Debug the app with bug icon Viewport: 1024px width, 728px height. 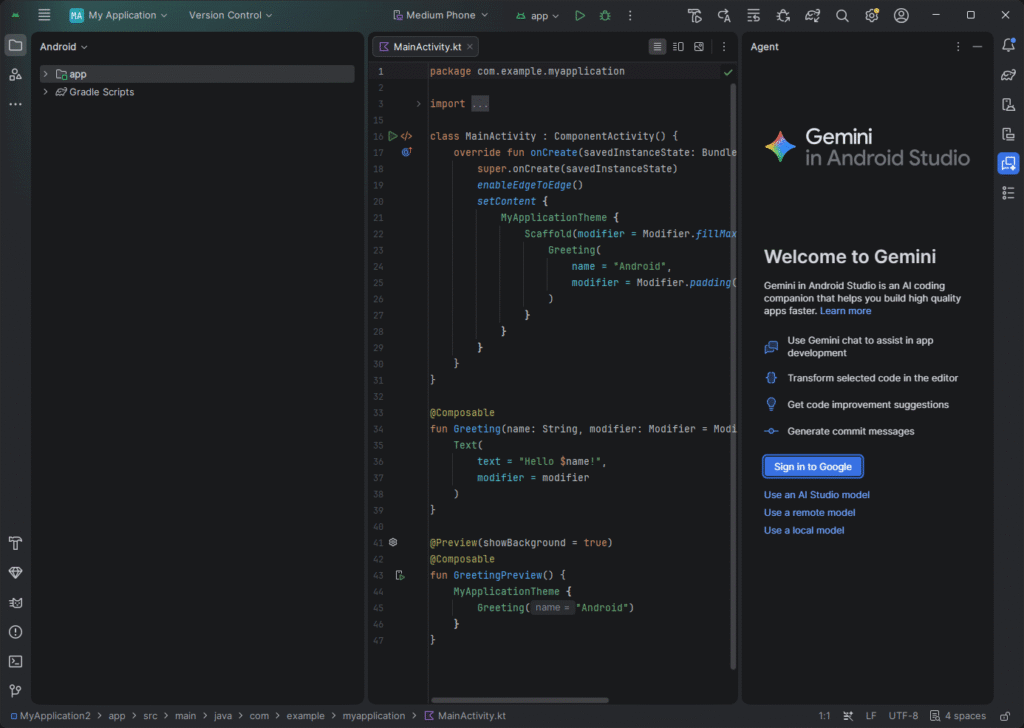(x=605, y=15)
